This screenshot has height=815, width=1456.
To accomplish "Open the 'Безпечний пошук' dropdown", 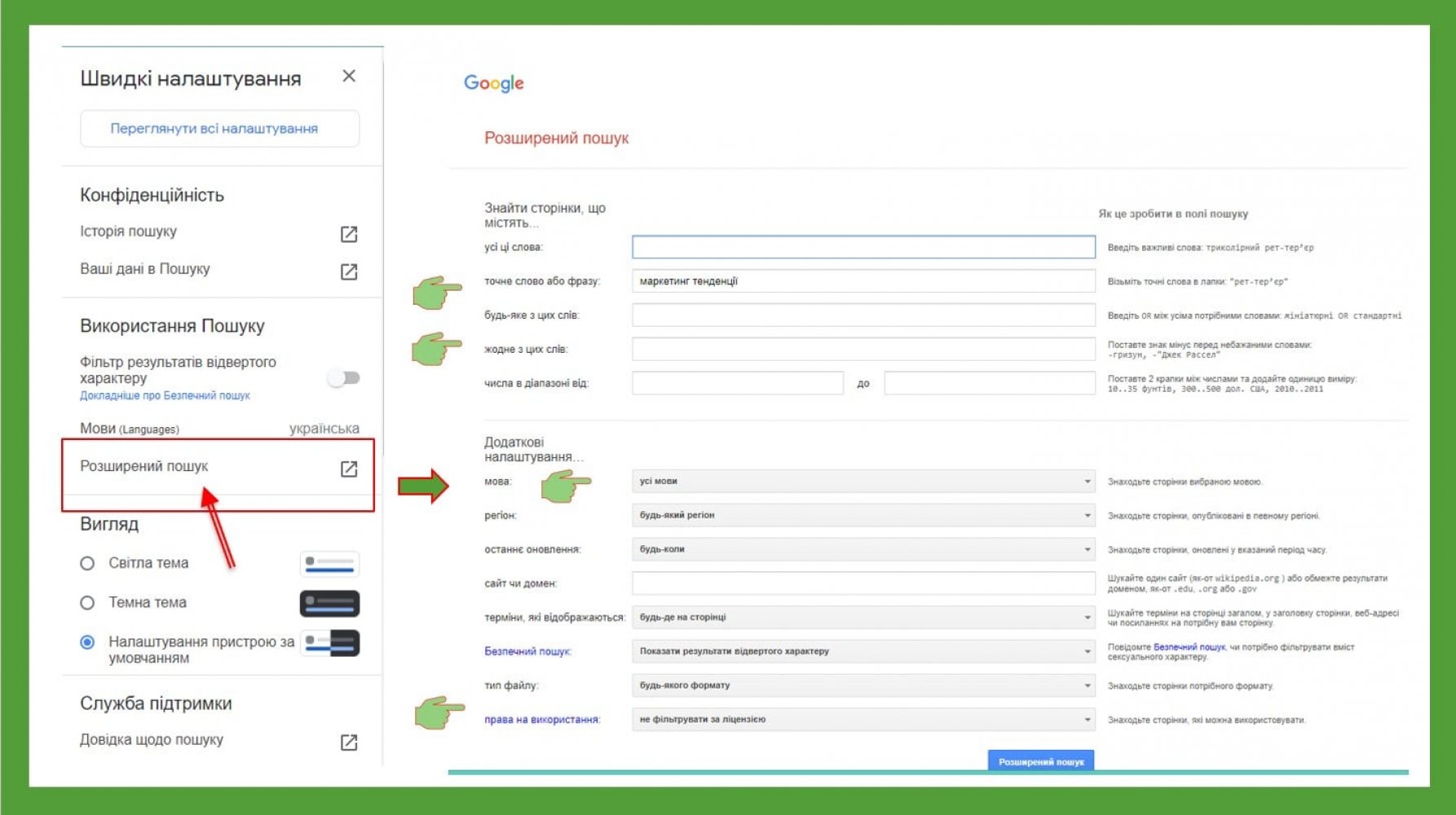I will coord(863,651).
